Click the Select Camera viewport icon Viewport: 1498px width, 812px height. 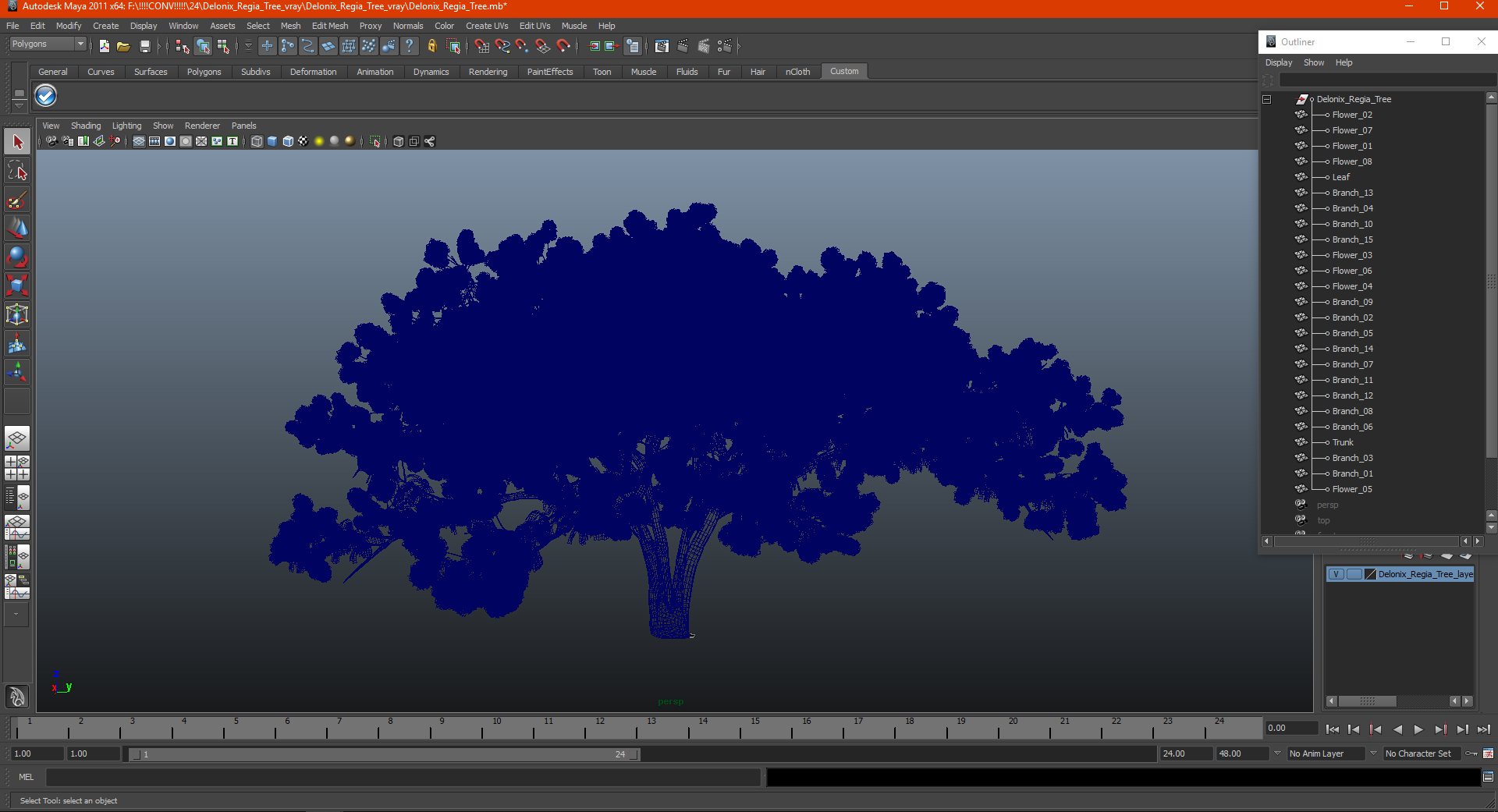51,141
